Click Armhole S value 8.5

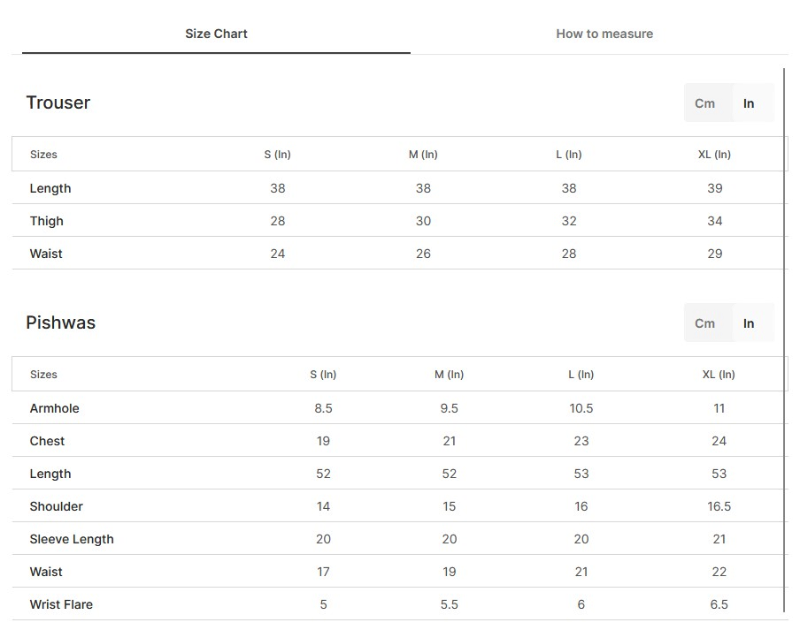[x=323, y=408]
